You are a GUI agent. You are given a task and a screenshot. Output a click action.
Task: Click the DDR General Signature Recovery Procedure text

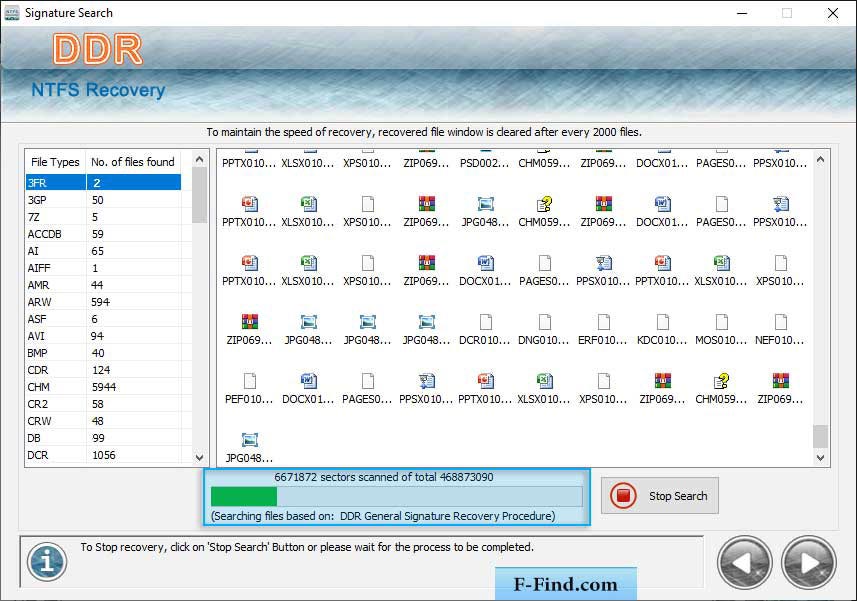click(x=447, y=516)
